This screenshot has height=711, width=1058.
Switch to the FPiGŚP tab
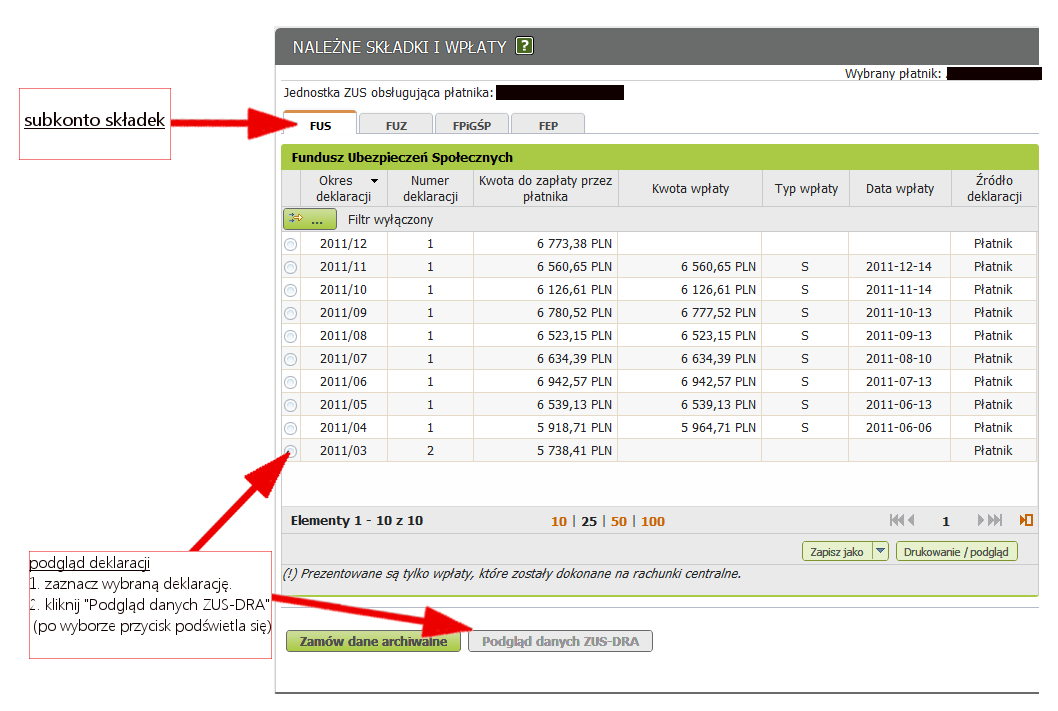(472, 125)
